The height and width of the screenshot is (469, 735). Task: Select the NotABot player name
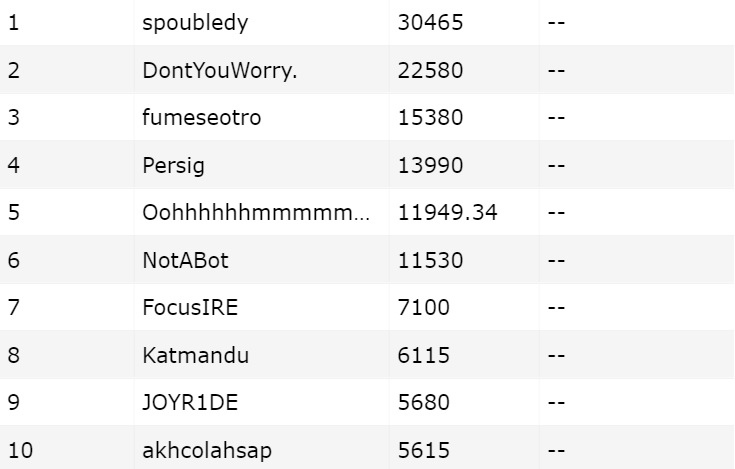pyautogui.click(x=186, y=261)
